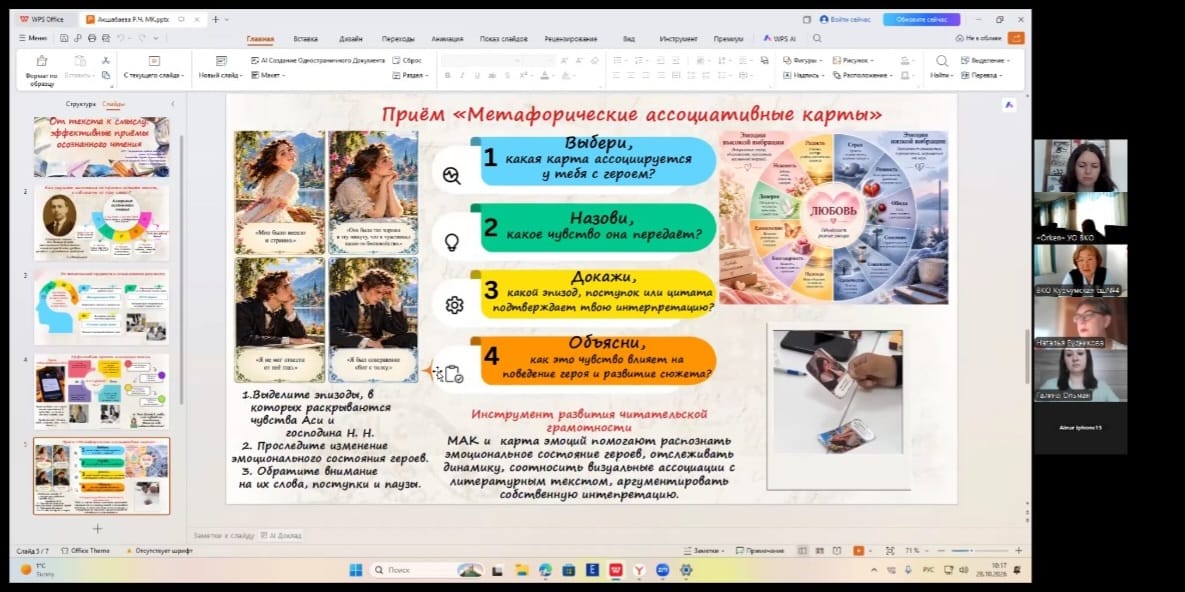Adjust the zoom slider in status bar
This screenshot has width=1185, height=592.
[x=974, y=550]
